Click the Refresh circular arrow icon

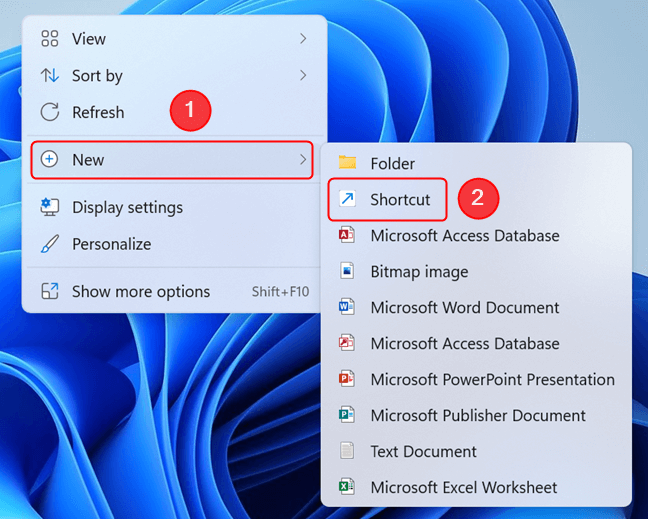tap(50, 112)
